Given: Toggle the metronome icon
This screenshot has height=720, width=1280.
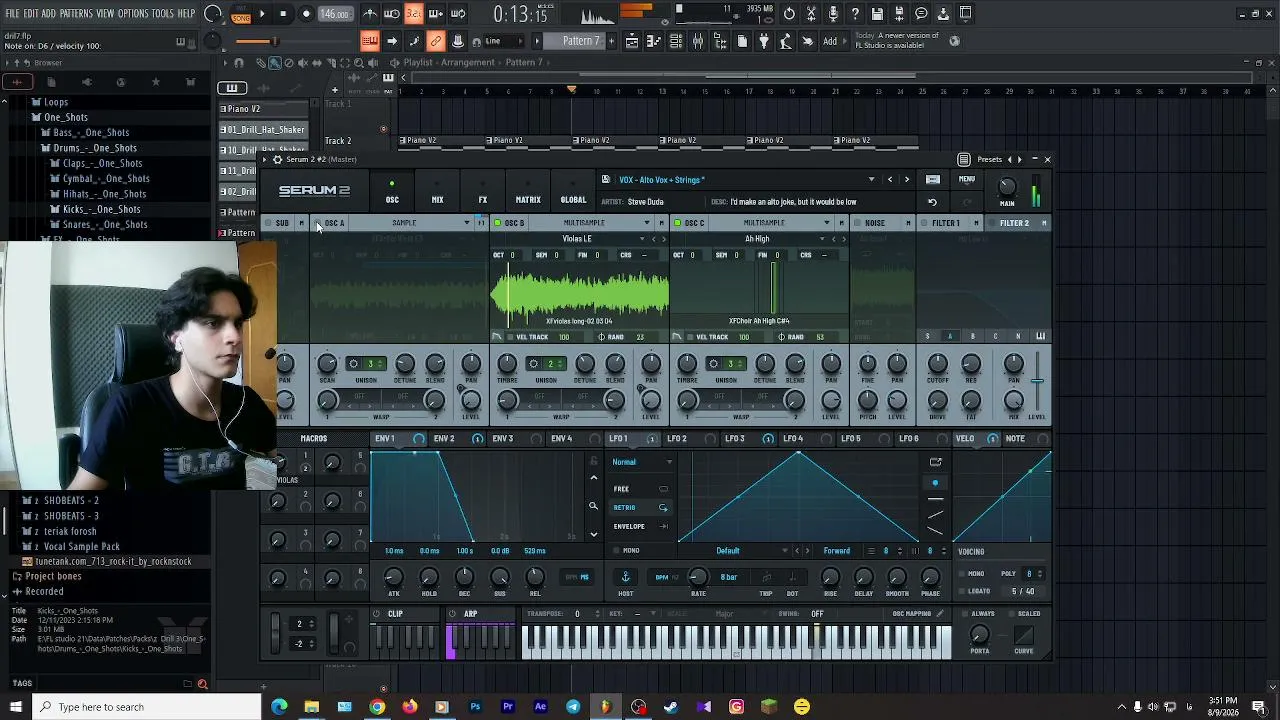Looking at the screenshot, I should pos(370,14).
